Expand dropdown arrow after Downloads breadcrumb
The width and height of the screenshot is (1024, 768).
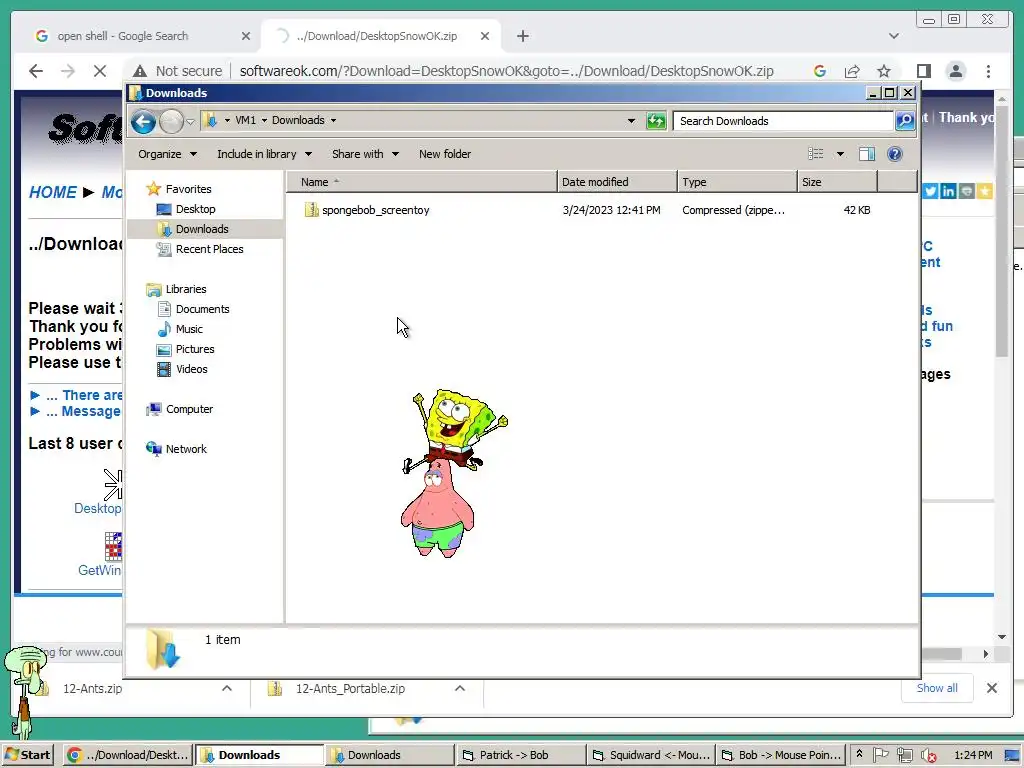[333, 120]
